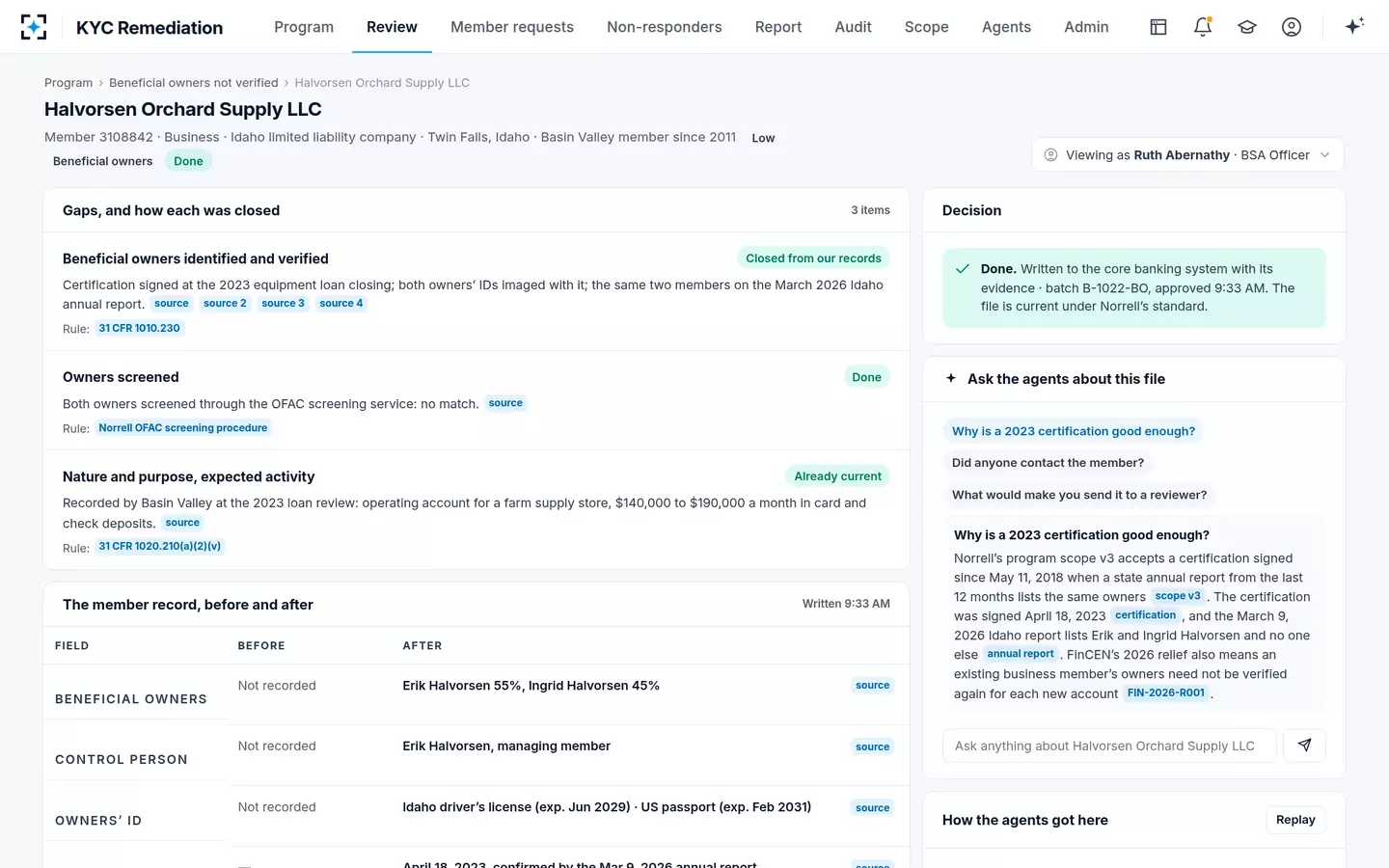Open the Report tab

(778, 27)
